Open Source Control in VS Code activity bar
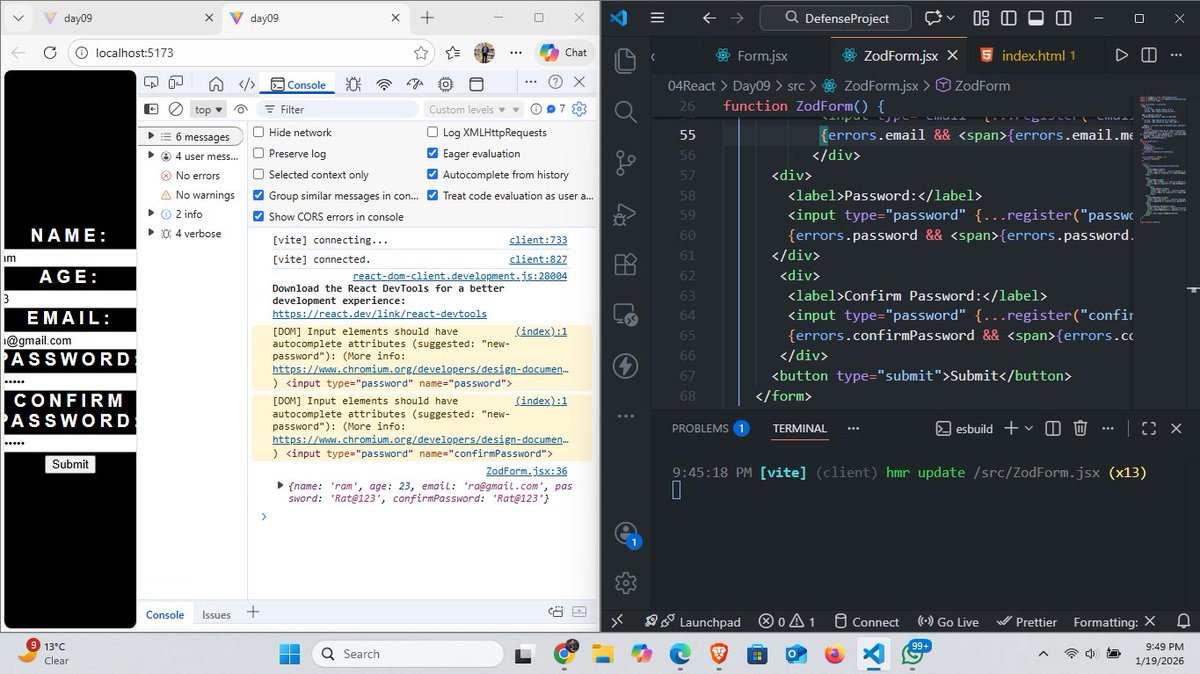This screenshot has height=674, width=1200. [x=626, y=162]
